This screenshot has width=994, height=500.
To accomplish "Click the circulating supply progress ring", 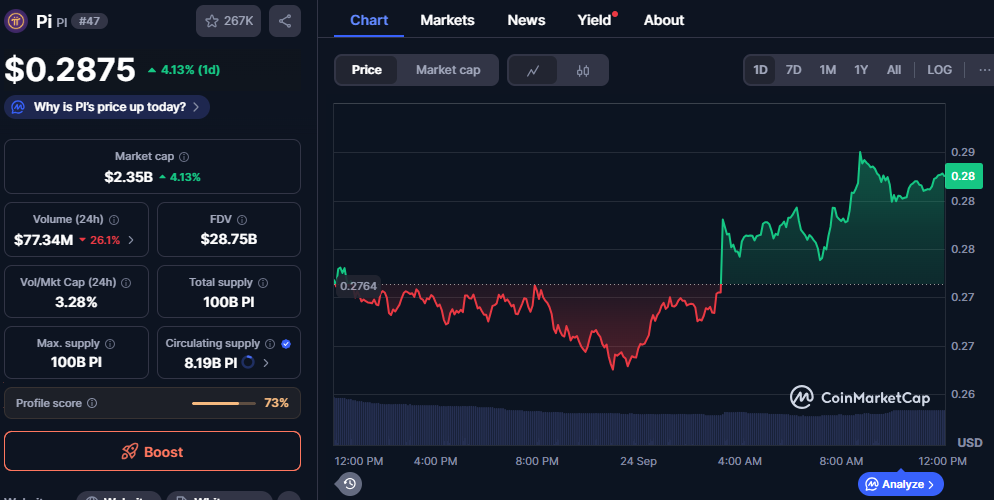I will click(248, 362).
